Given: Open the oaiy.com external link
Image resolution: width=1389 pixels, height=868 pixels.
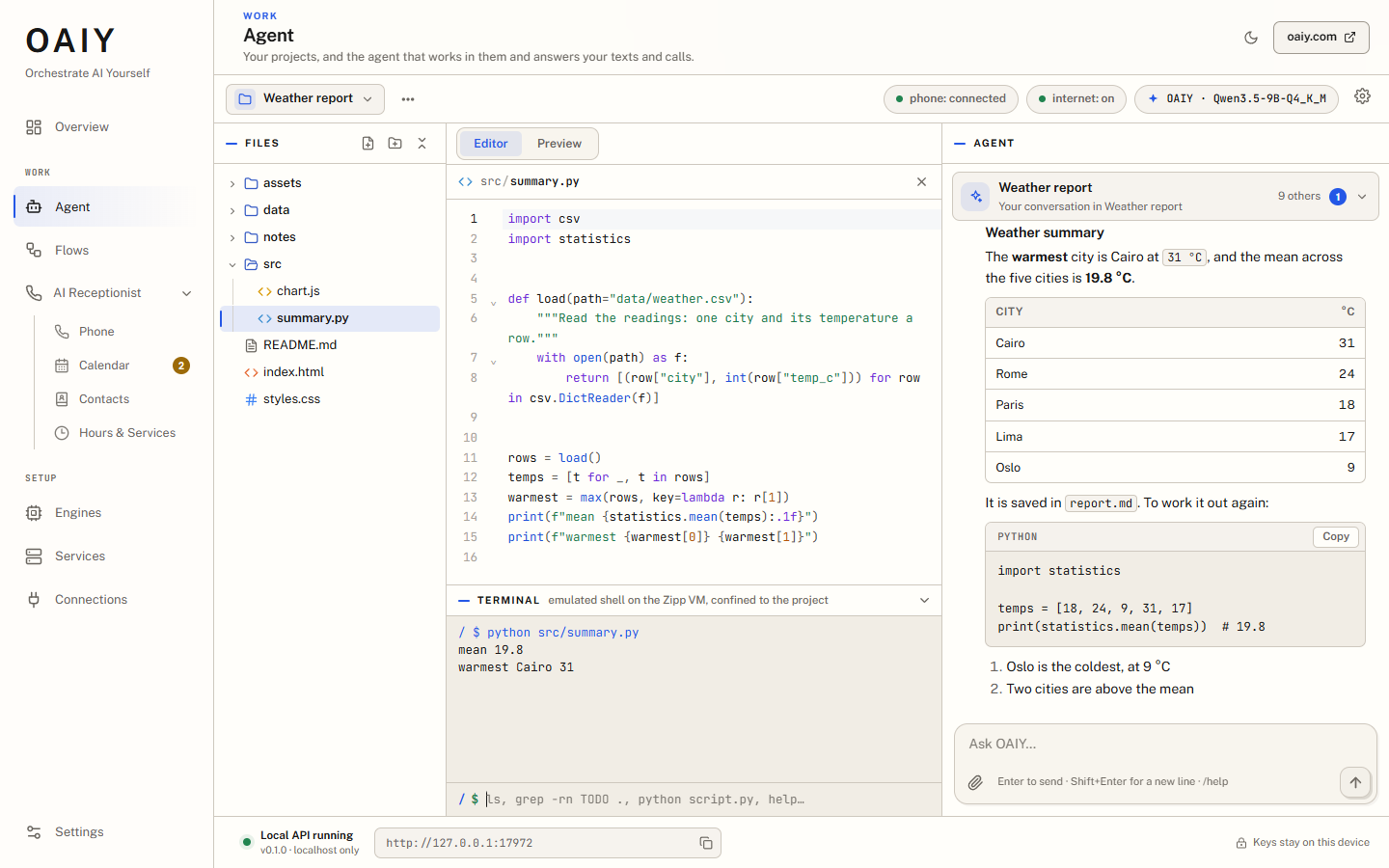Looking at the screenshot, I should (1321, 38).
